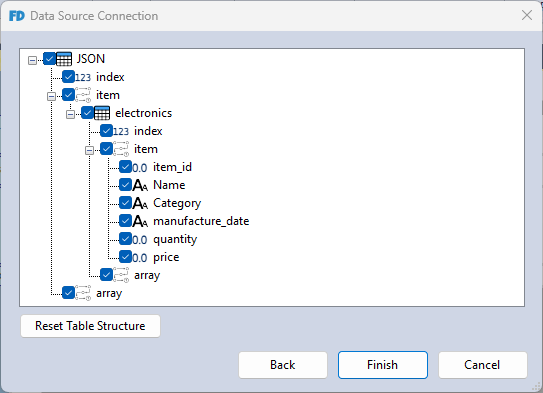
Task: Uncheck the checkbox of array under electronics
Action: 106,275
